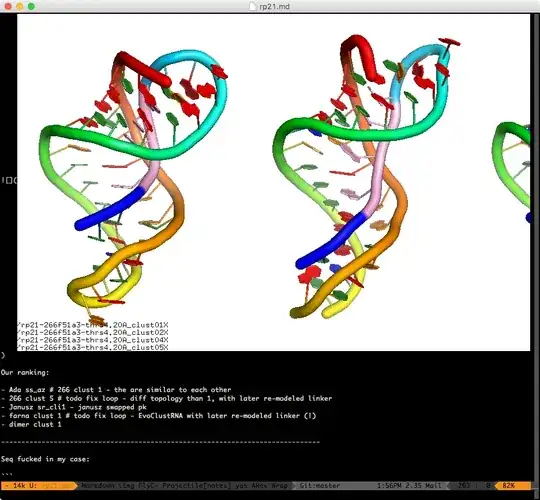Image resolution: width=540 pixels, height=500 pixels.
Task: Maximize the rp21.md window with the green button
Action: [31, 6]
